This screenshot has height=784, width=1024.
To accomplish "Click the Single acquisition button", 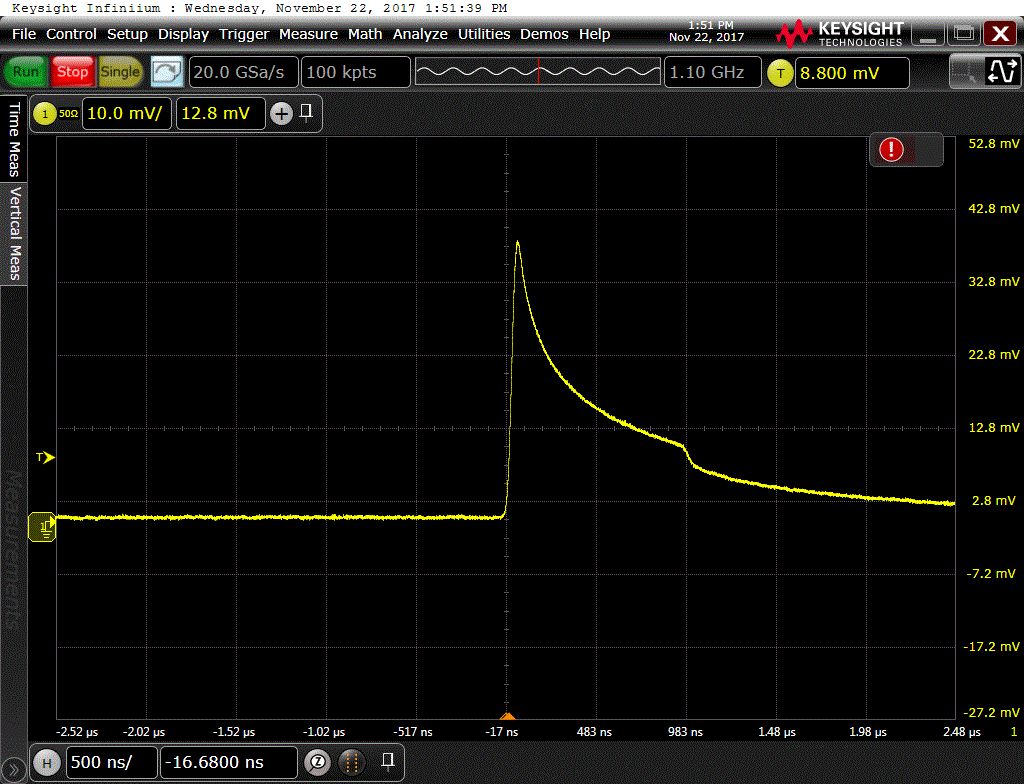I will click(120, 72).
